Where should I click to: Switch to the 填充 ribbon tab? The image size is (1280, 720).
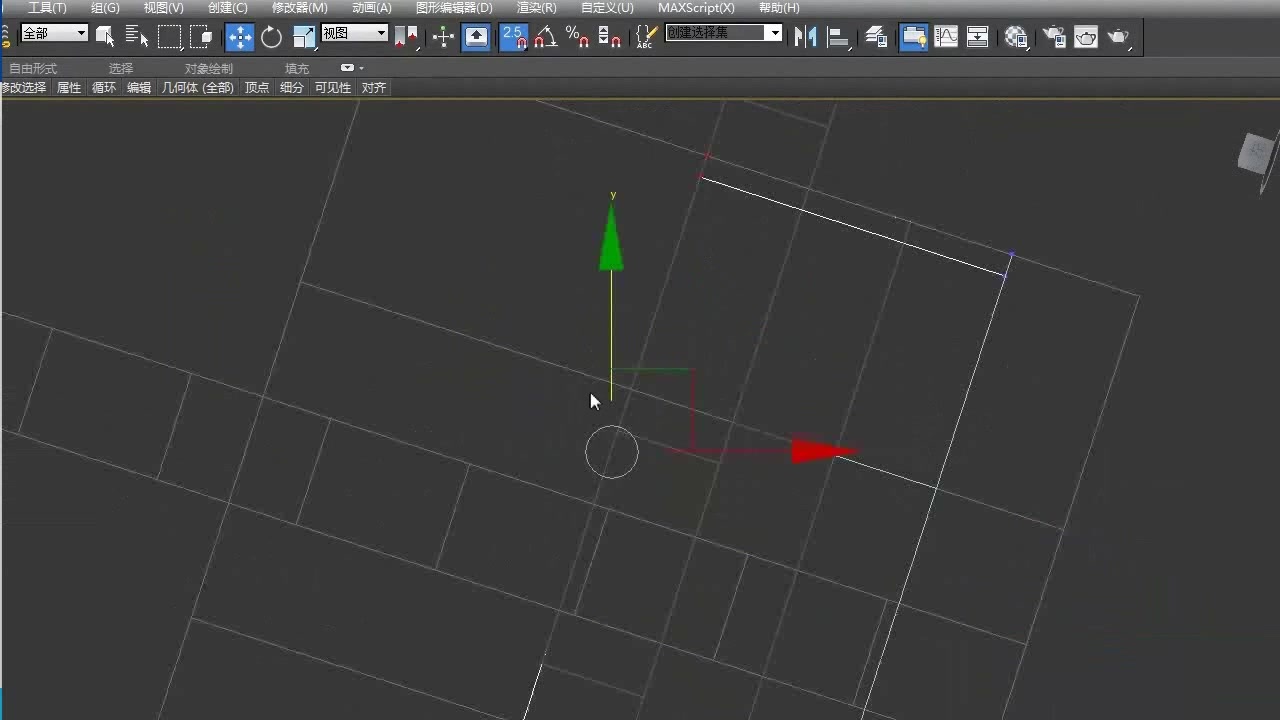click(x=297, y=68)
